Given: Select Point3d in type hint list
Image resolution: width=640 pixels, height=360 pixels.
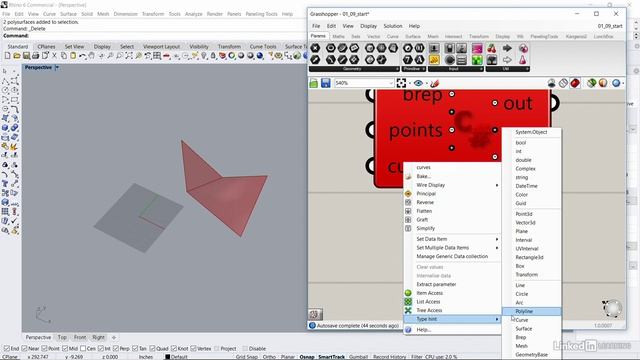Looking at the screenshot, I should coord(532,214).
